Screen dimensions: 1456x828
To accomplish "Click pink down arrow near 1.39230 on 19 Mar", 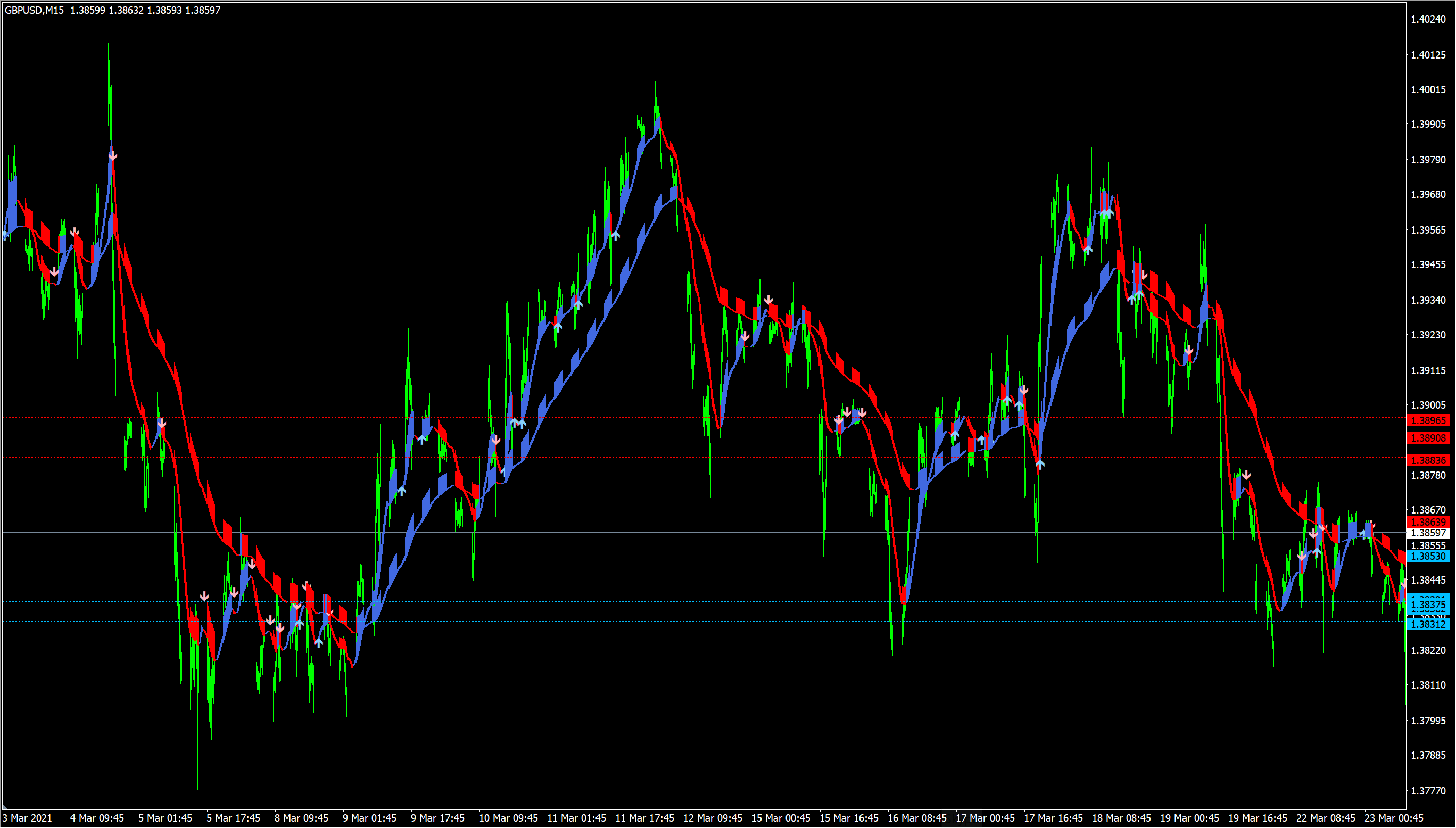I will pos(1188,350).
